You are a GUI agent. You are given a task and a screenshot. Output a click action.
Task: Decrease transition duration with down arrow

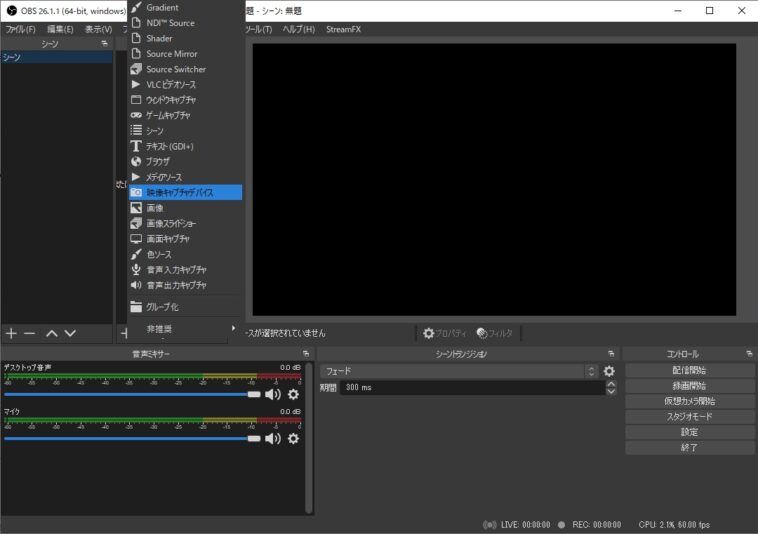coord(612,391)
